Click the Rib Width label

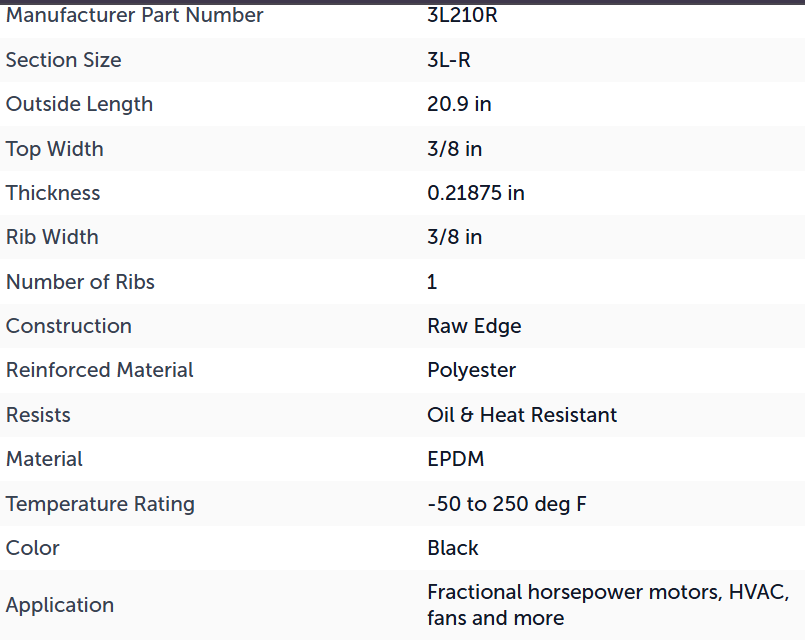click(52, 237)
